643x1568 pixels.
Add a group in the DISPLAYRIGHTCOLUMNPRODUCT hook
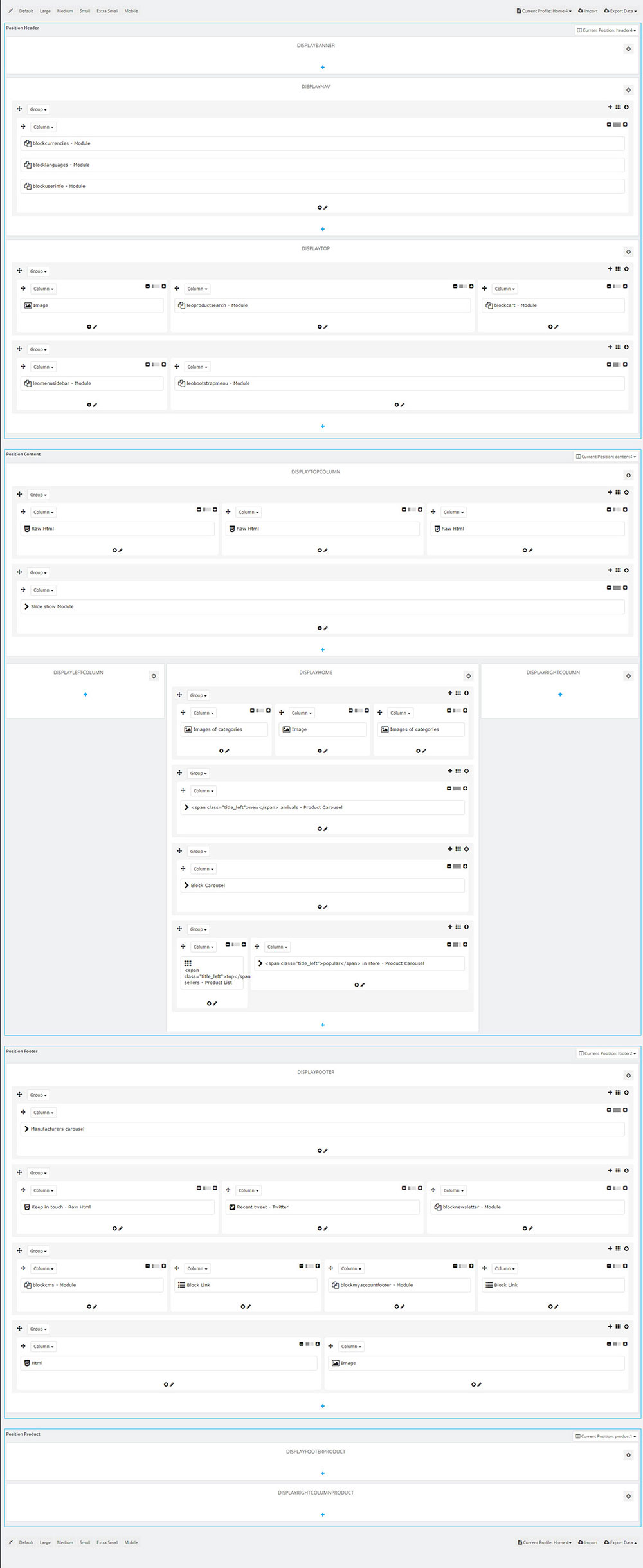(323, 1515)
